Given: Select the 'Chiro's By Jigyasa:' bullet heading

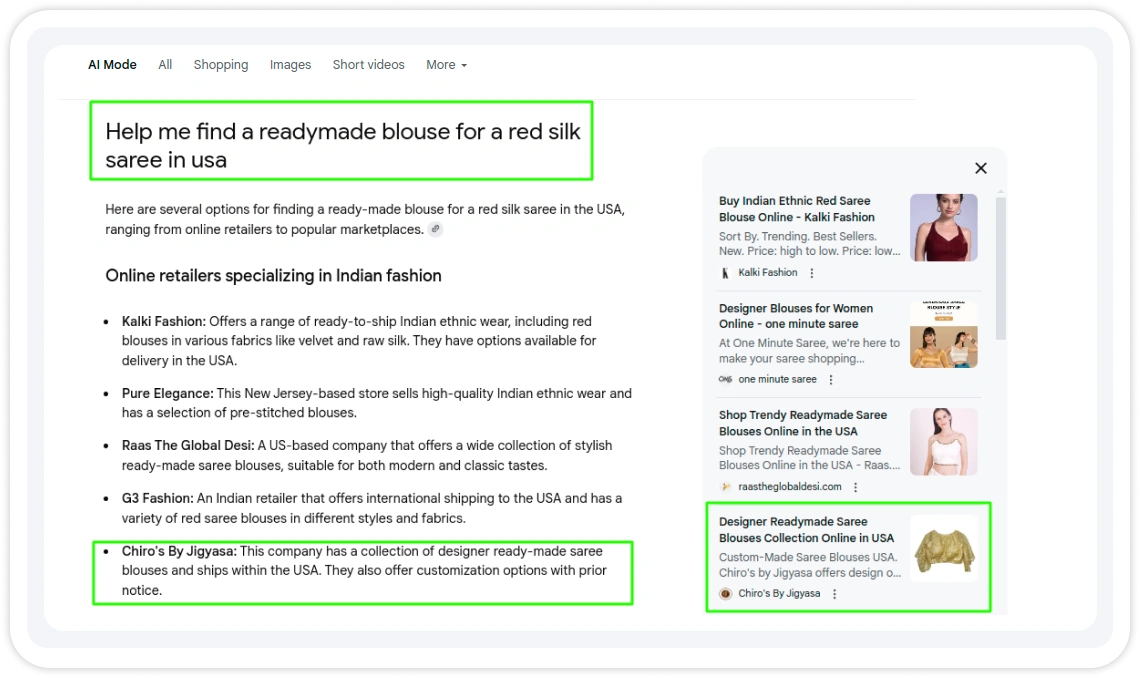Looking at the screenshot, I should point(179,552).
